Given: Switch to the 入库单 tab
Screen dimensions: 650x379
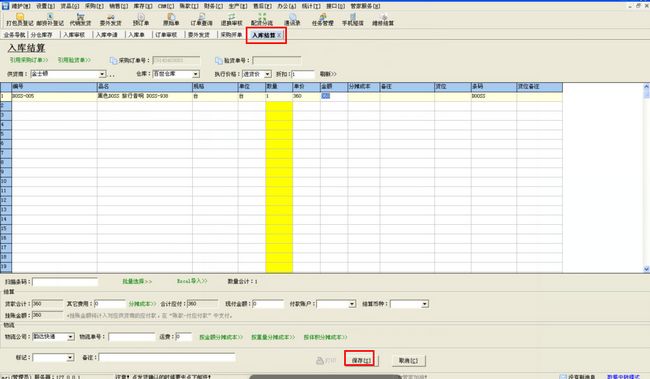Looking at the screenshot, I should click(x=136, y=35).
